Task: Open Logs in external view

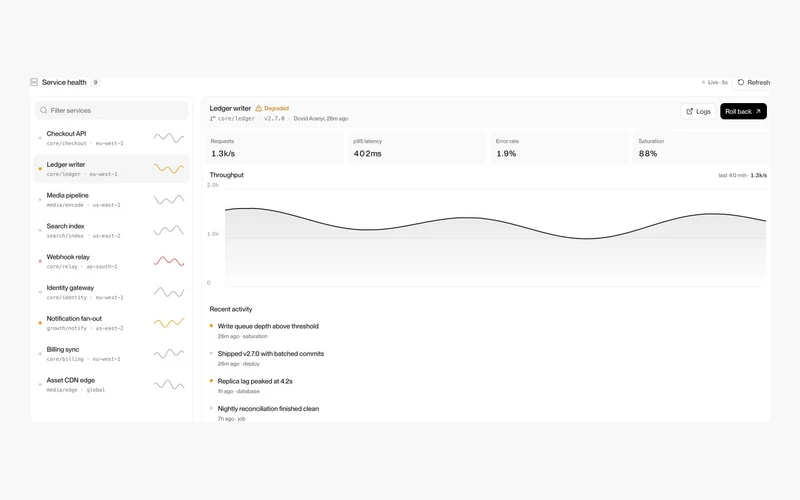Action: point(698,111)
